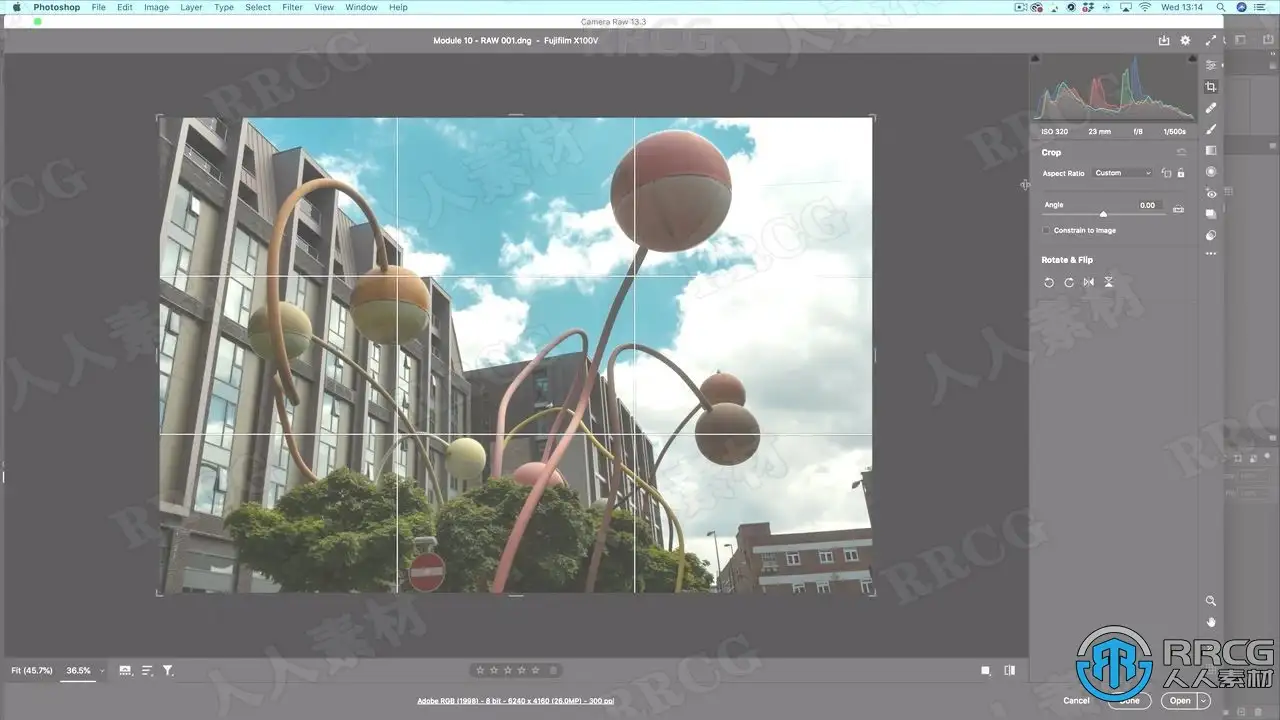Expand the Open button arrow menu
This screenshot has width=1280, height=720.
(x=1204, y=700)
